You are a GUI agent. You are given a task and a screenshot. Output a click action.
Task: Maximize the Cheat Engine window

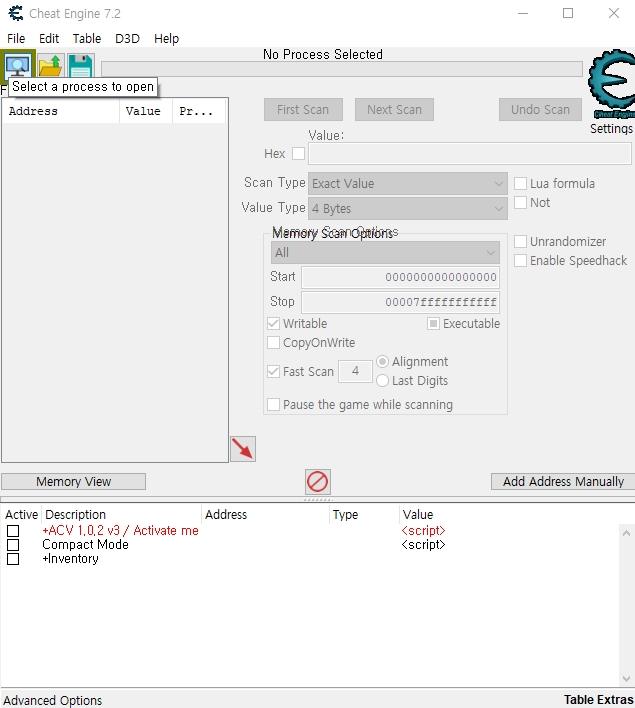pyautogui.click(x=568, y=14)
